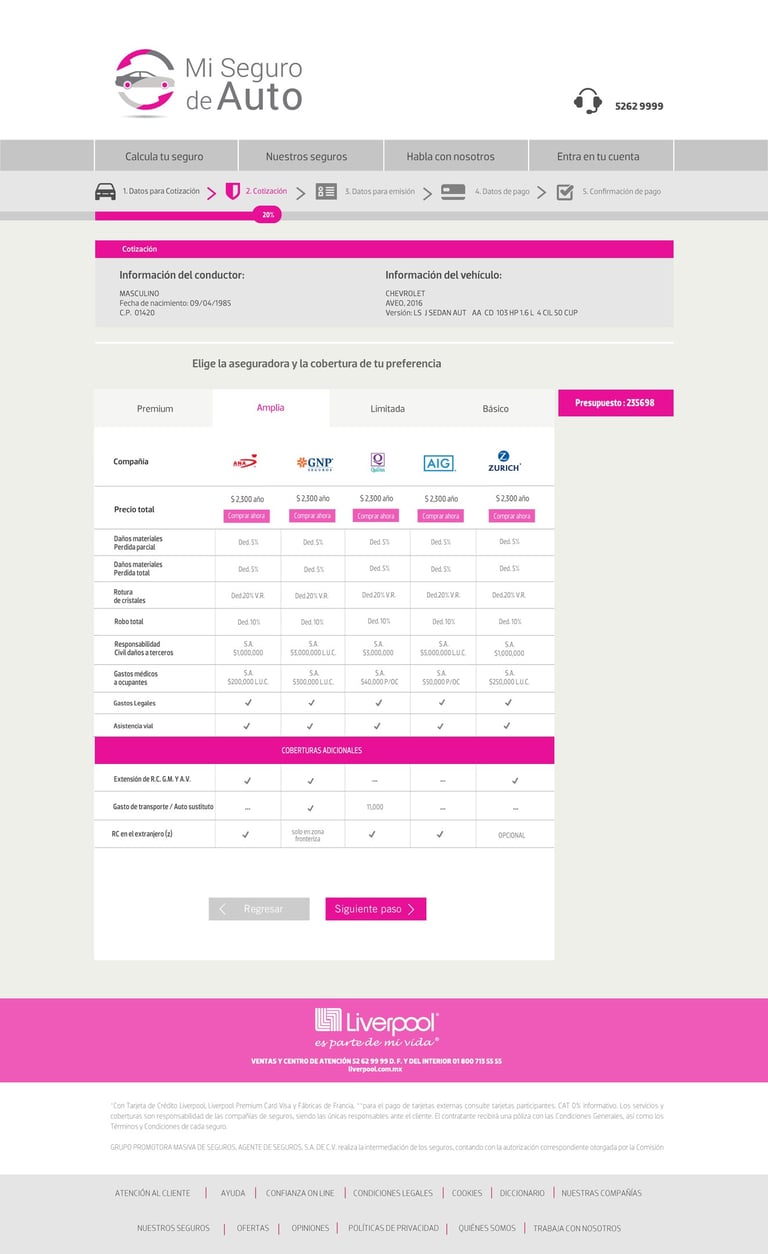
Task: Switch to the Amplia coverage tab
Action: [x=271, y=407]
